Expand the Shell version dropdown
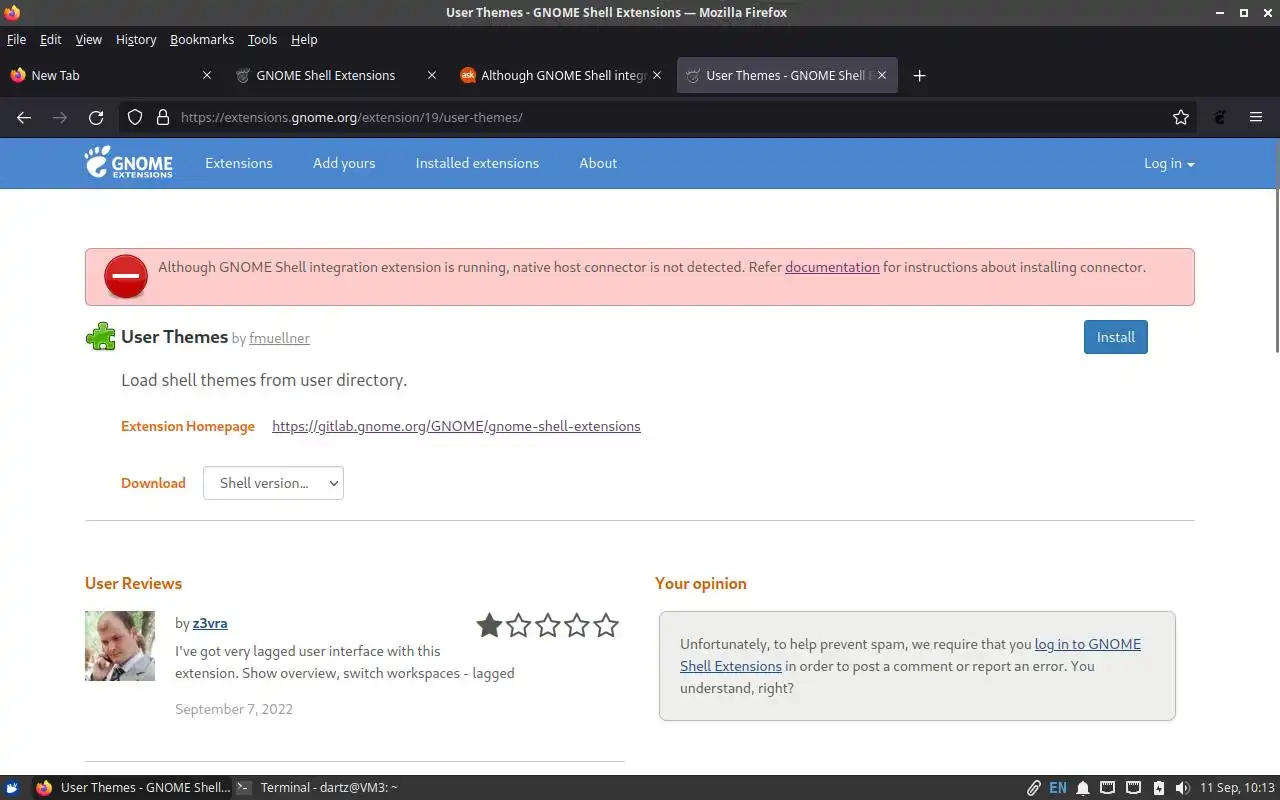Screen dimensions: 1280x800 pos(273,483)
